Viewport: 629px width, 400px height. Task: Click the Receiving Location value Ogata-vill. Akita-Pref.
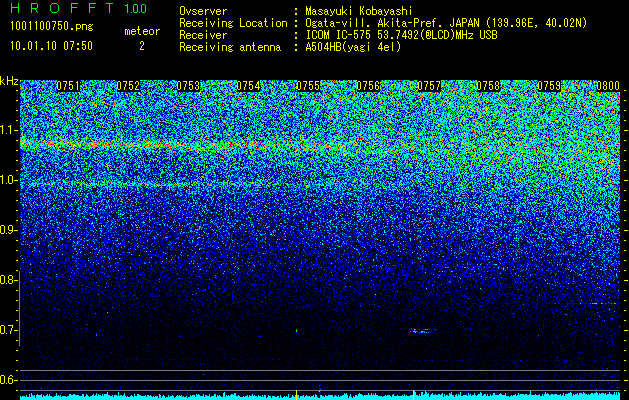(374, 23)
